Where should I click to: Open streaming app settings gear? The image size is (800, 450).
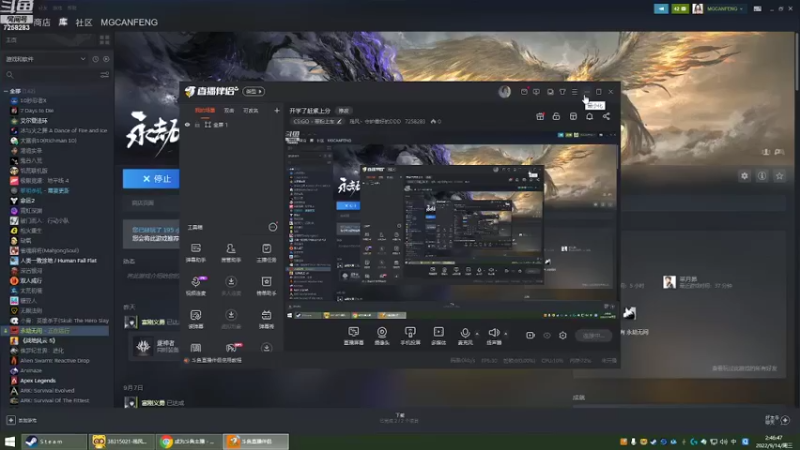click(563, 335)
